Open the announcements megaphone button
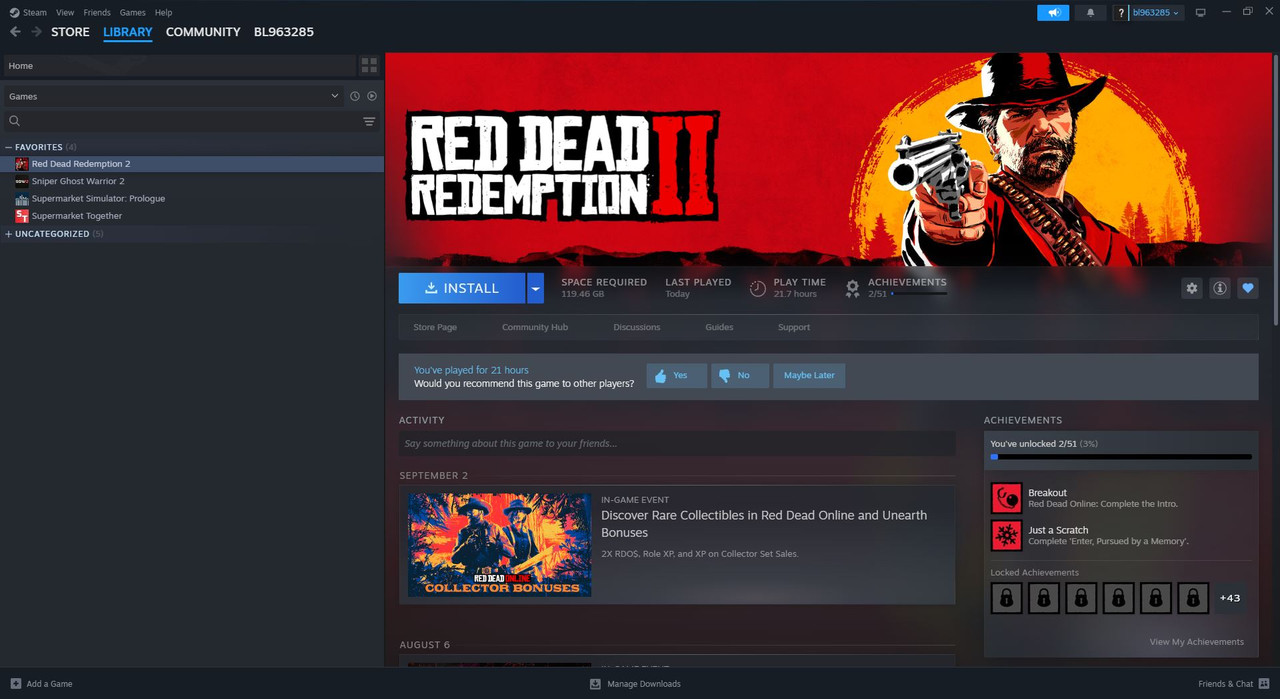The width and height of the screenshot is (1280, 699). [x=1053, y=12]
